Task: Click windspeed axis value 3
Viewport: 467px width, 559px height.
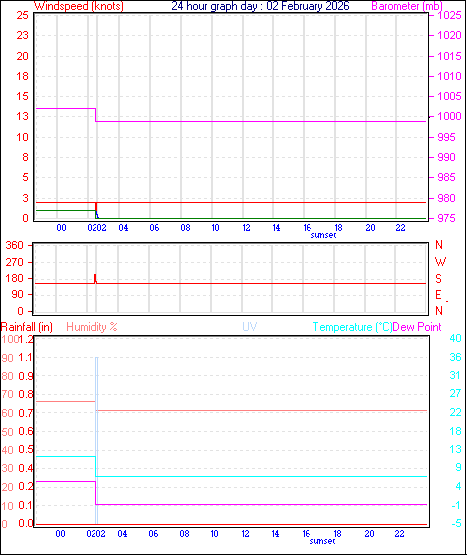Action: (25, 198)
